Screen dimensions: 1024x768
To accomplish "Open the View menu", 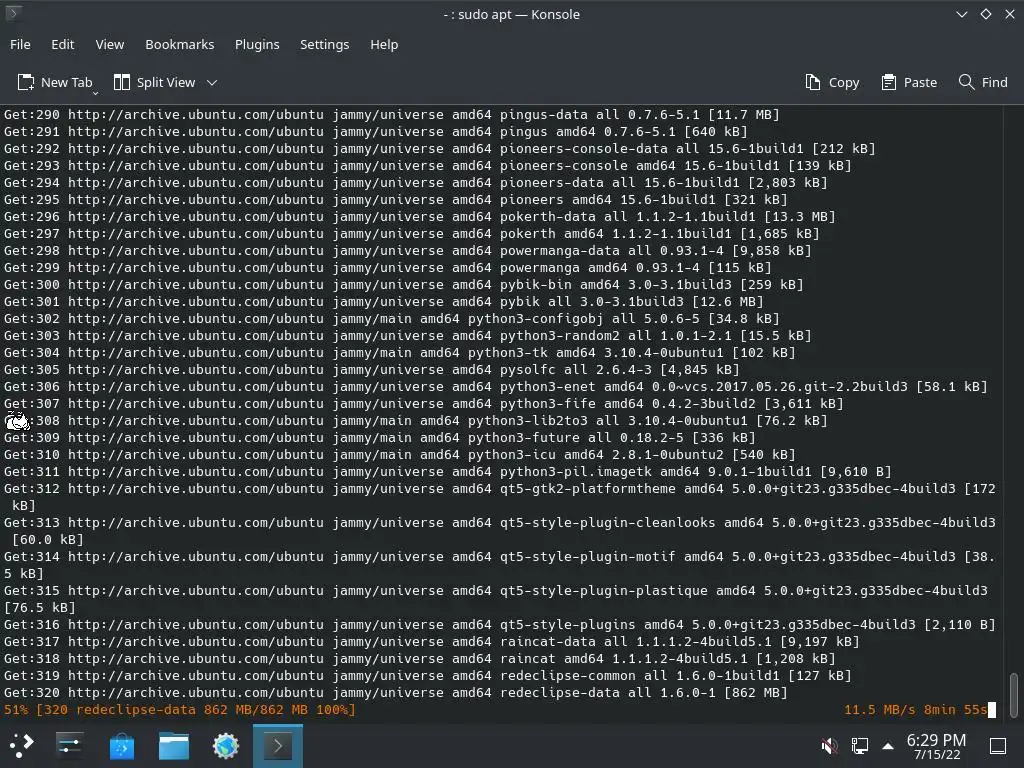I will click(110, 44).
